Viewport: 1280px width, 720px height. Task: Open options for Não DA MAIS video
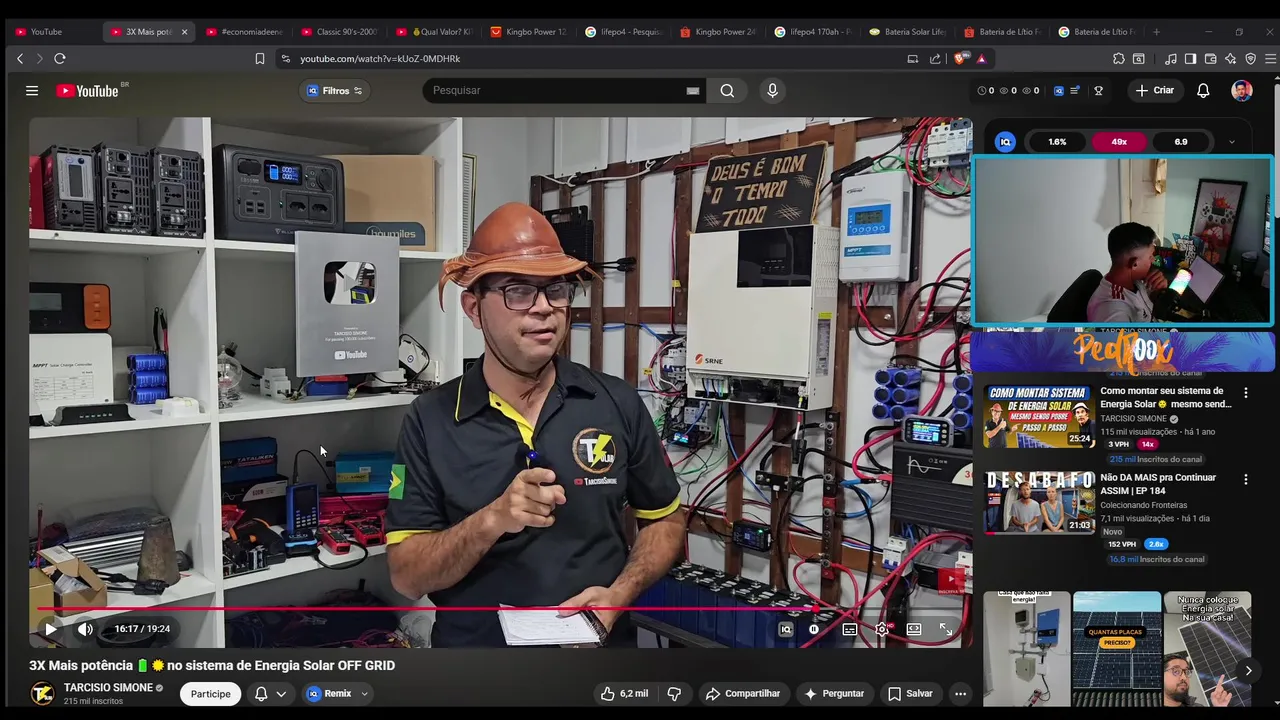(1245, 480)
